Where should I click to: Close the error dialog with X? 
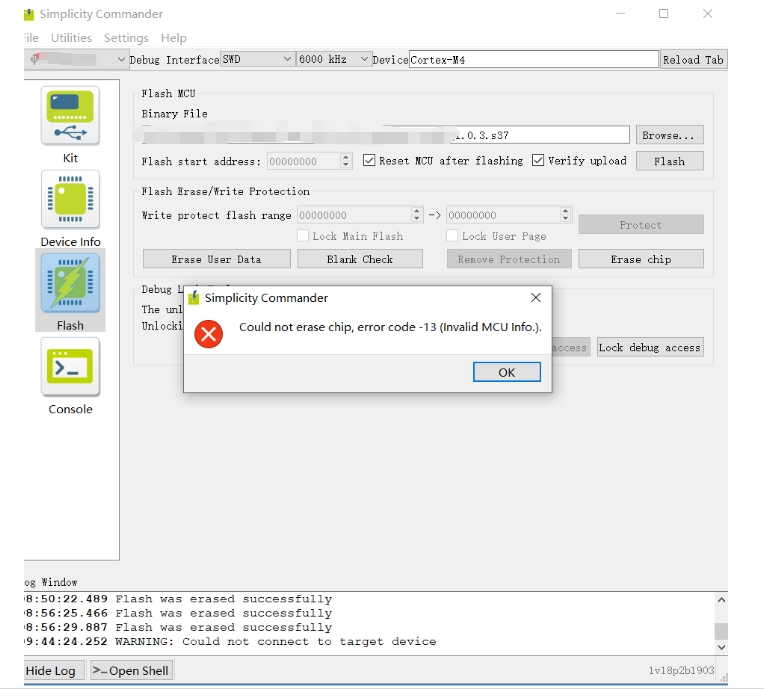(535, 298)
